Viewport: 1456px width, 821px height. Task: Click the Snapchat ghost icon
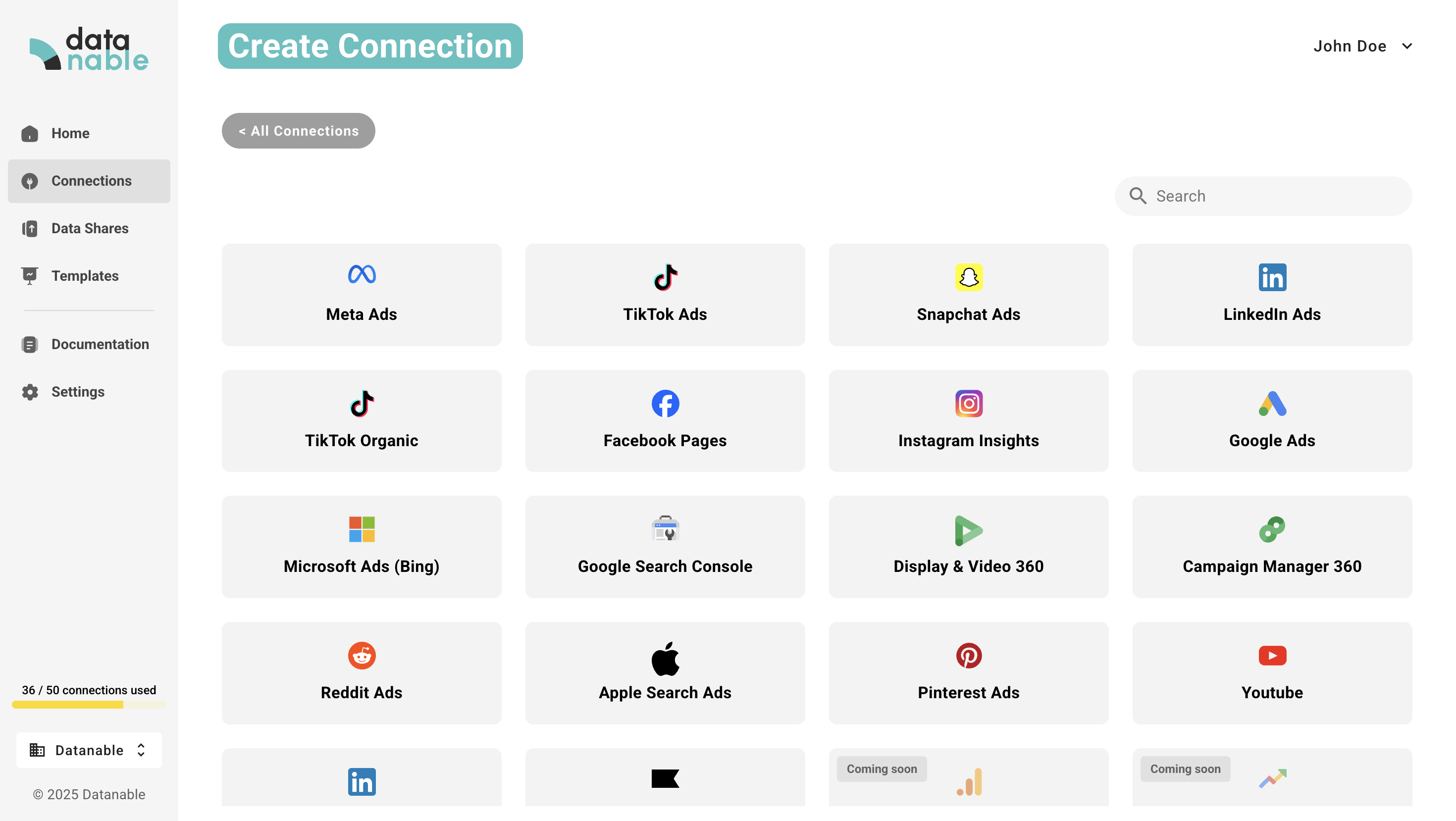tap(968, 277)
